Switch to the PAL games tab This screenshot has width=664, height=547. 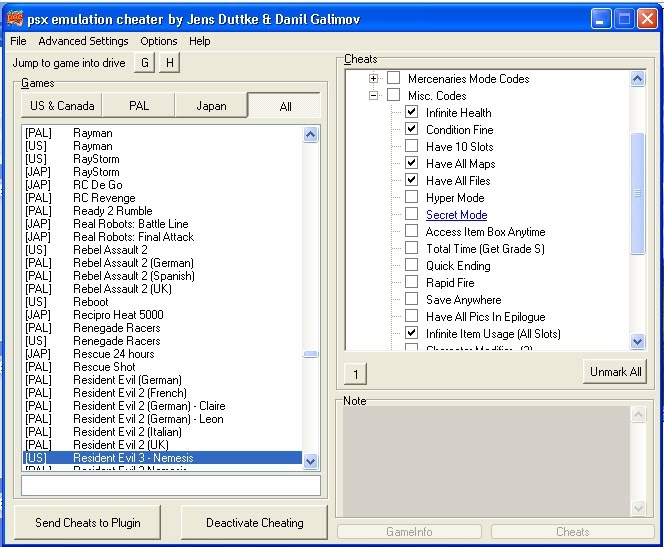(138, 105)
